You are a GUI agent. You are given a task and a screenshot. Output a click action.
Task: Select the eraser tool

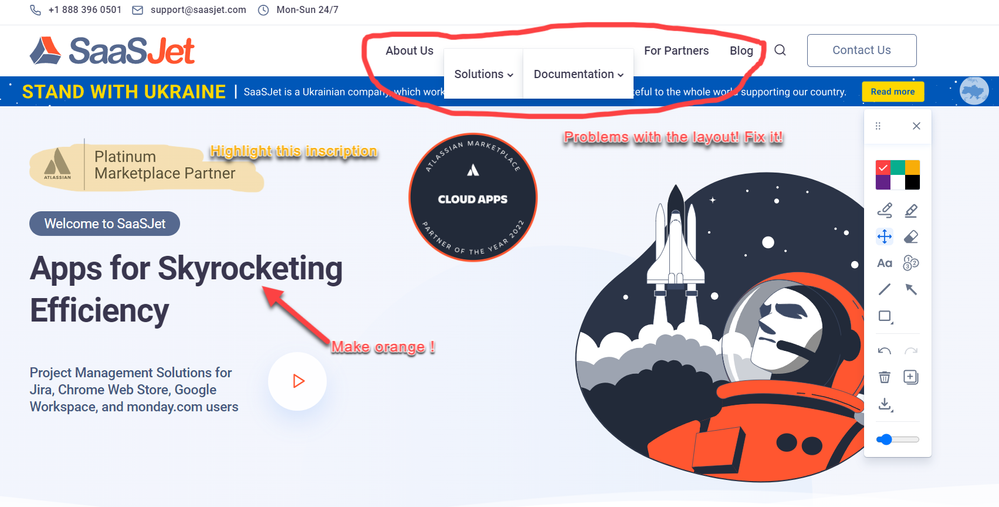click(x=911, y=237)
